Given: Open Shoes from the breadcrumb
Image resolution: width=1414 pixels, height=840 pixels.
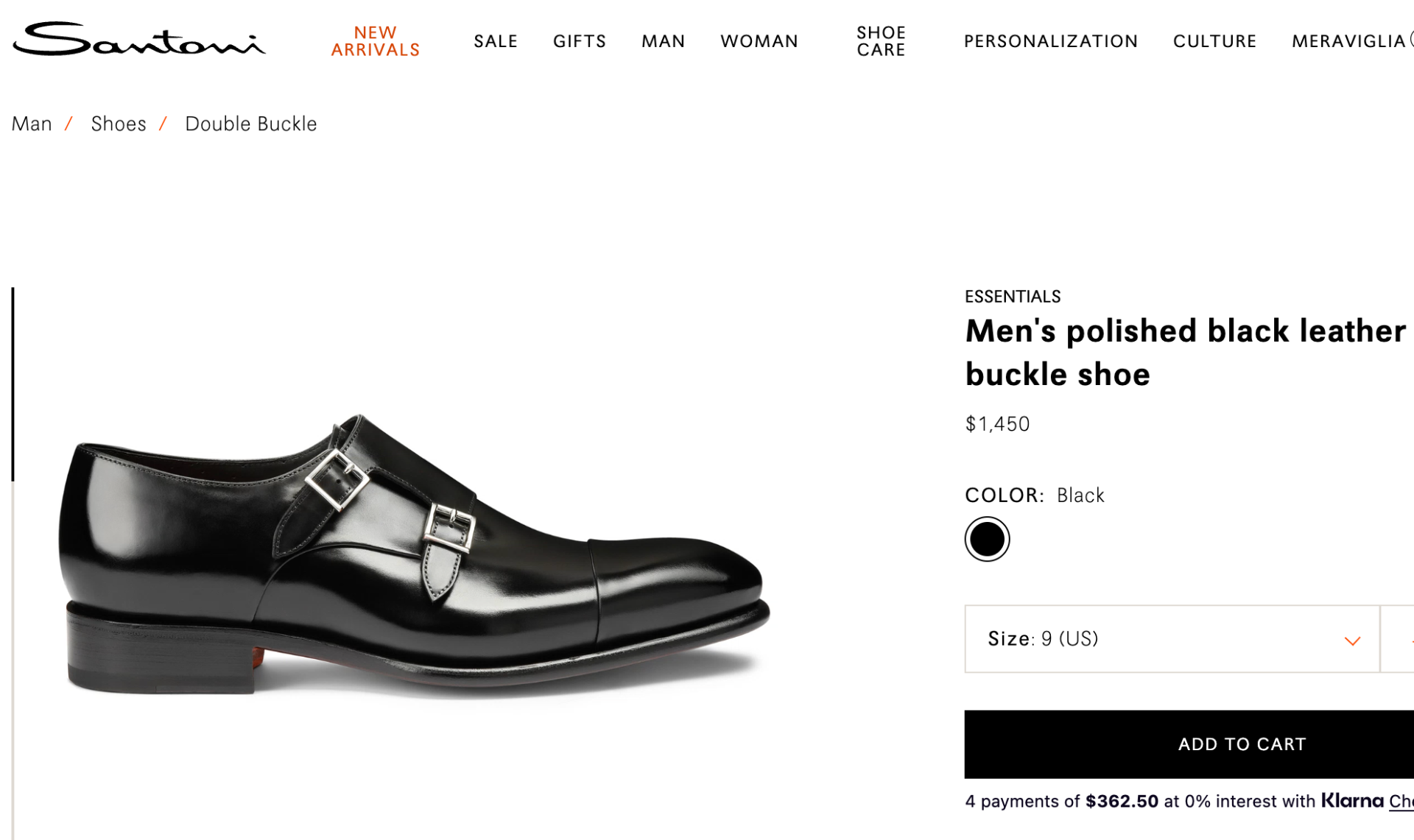Looking at the screenshot, I should coord(118,123).
